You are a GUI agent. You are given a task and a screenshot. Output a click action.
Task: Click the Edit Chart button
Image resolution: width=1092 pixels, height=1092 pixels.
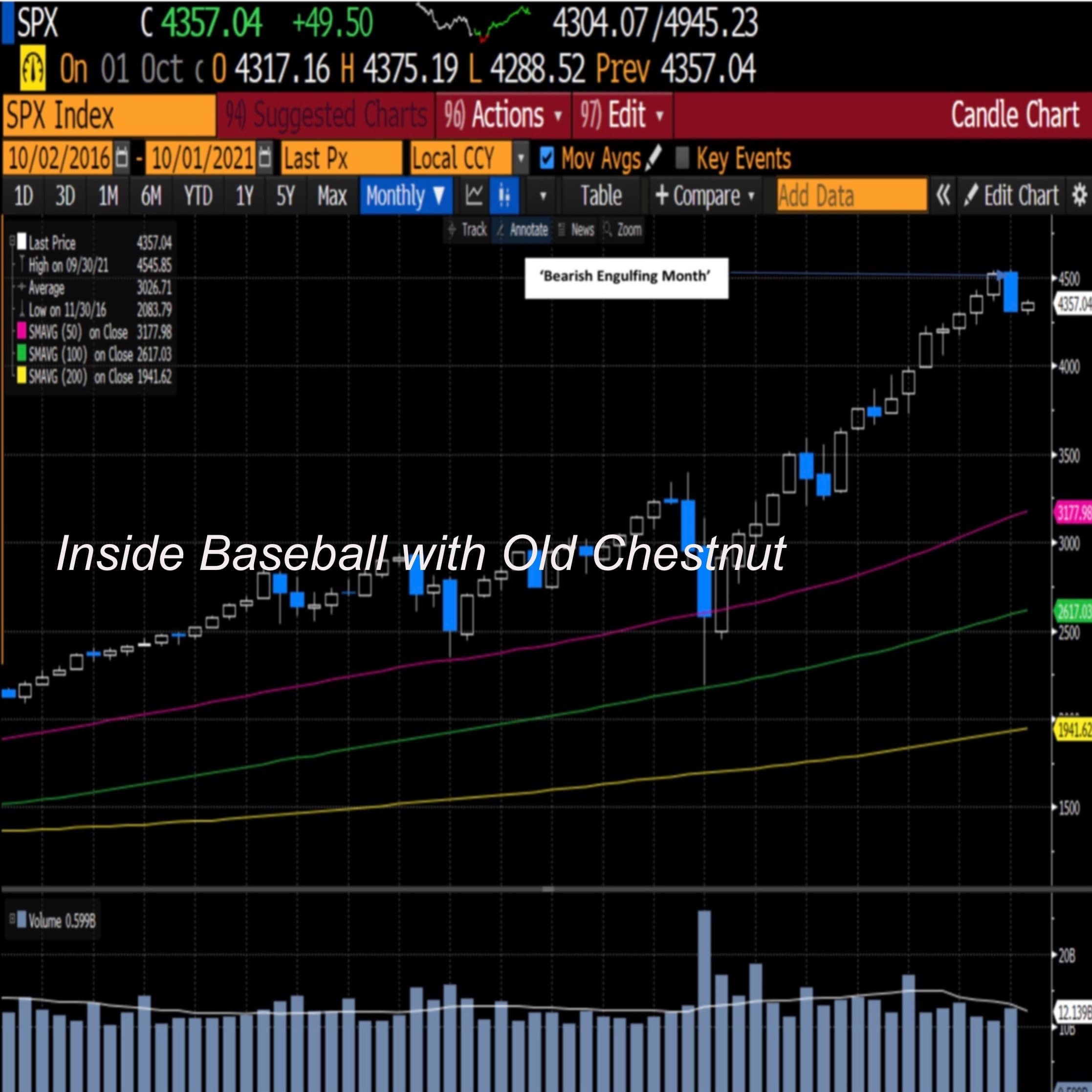[x=1011, y=196]
